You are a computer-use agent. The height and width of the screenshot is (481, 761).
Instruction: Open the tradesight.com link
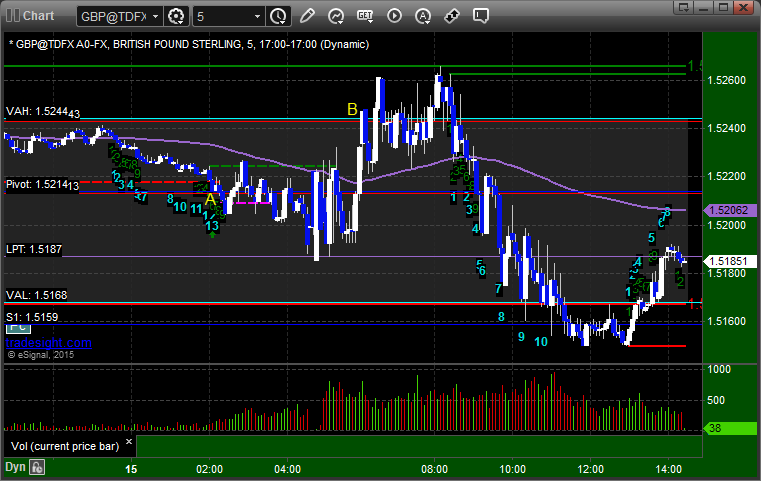pyautogui.click(x=48, y=343)
